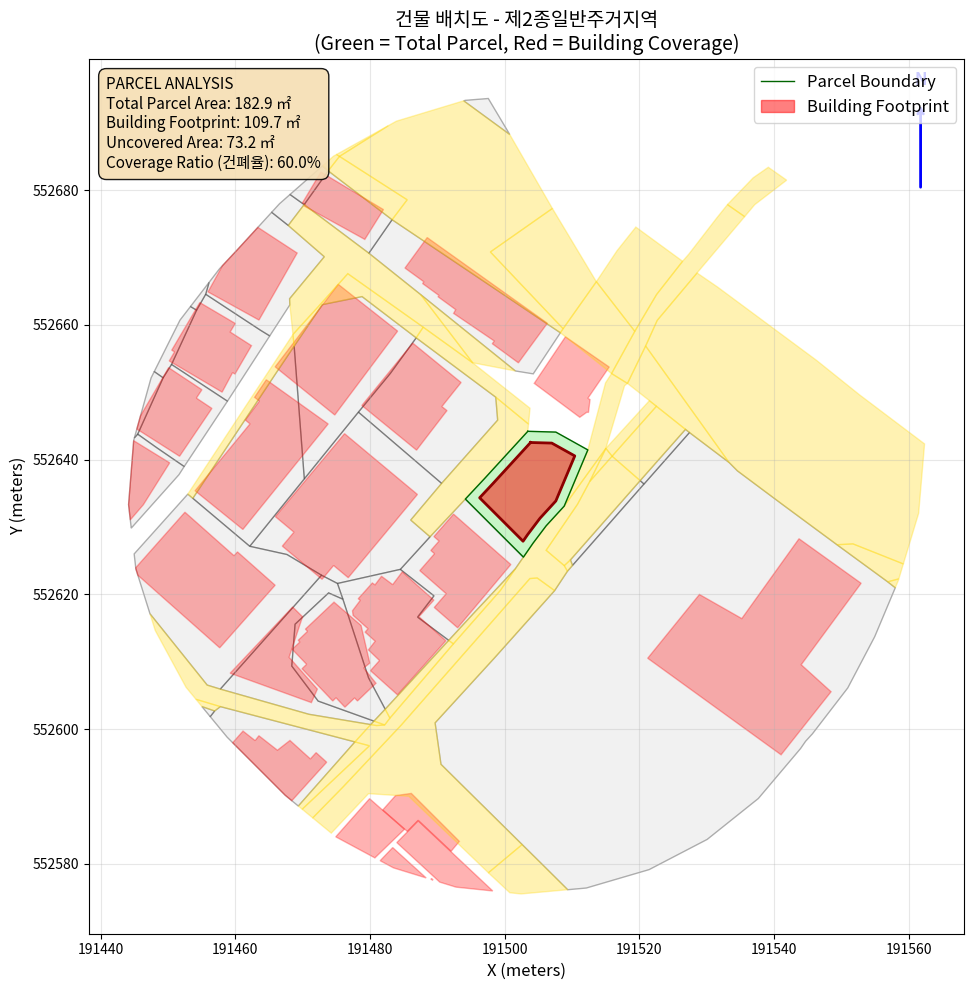Viewport: 974px width, 990px height.
Task: Click the 191500 x-axis tick label
Action: [504, 947]
